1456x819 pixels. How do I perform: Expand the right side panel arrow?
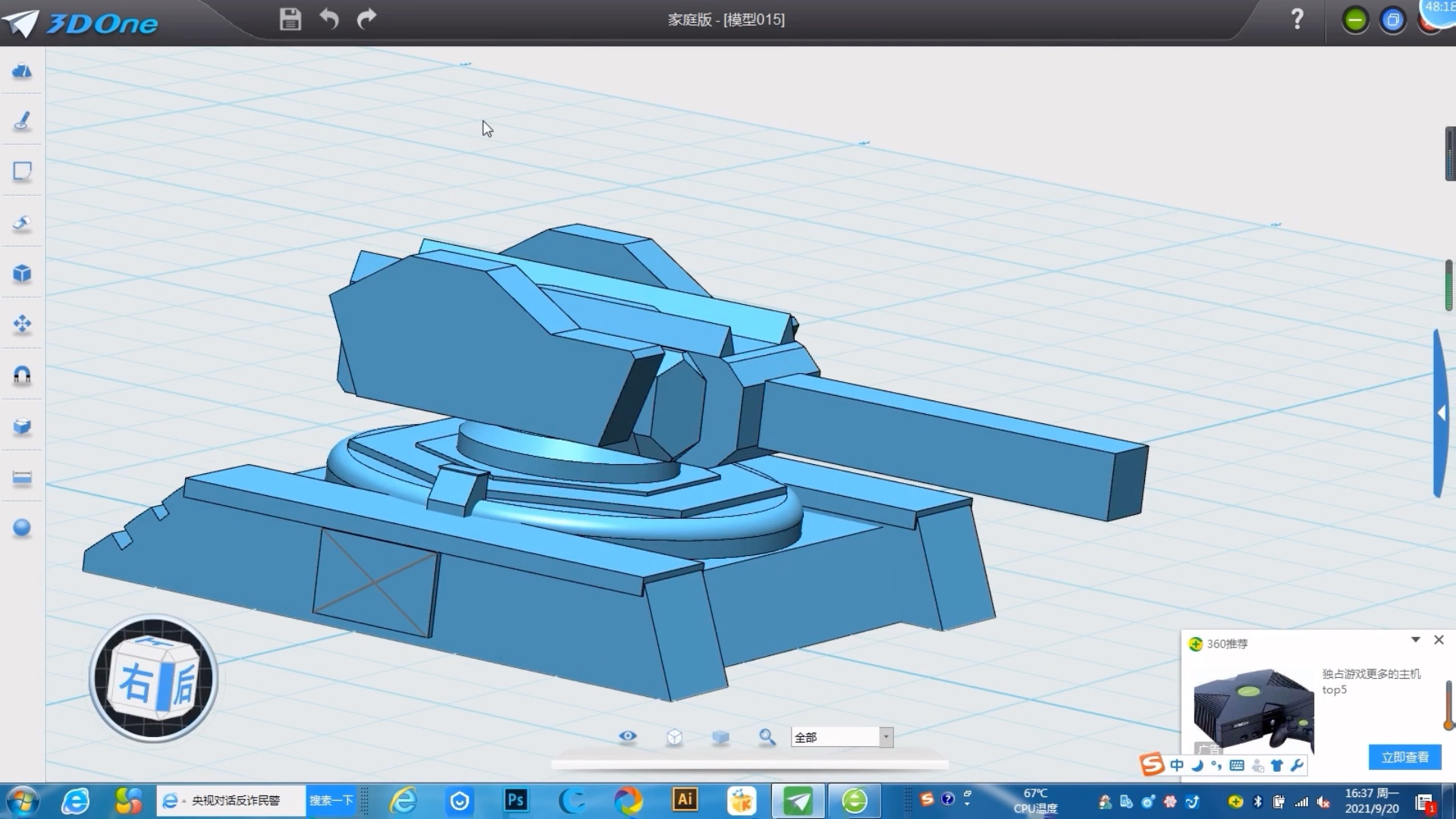click(x=1441, y=413)
